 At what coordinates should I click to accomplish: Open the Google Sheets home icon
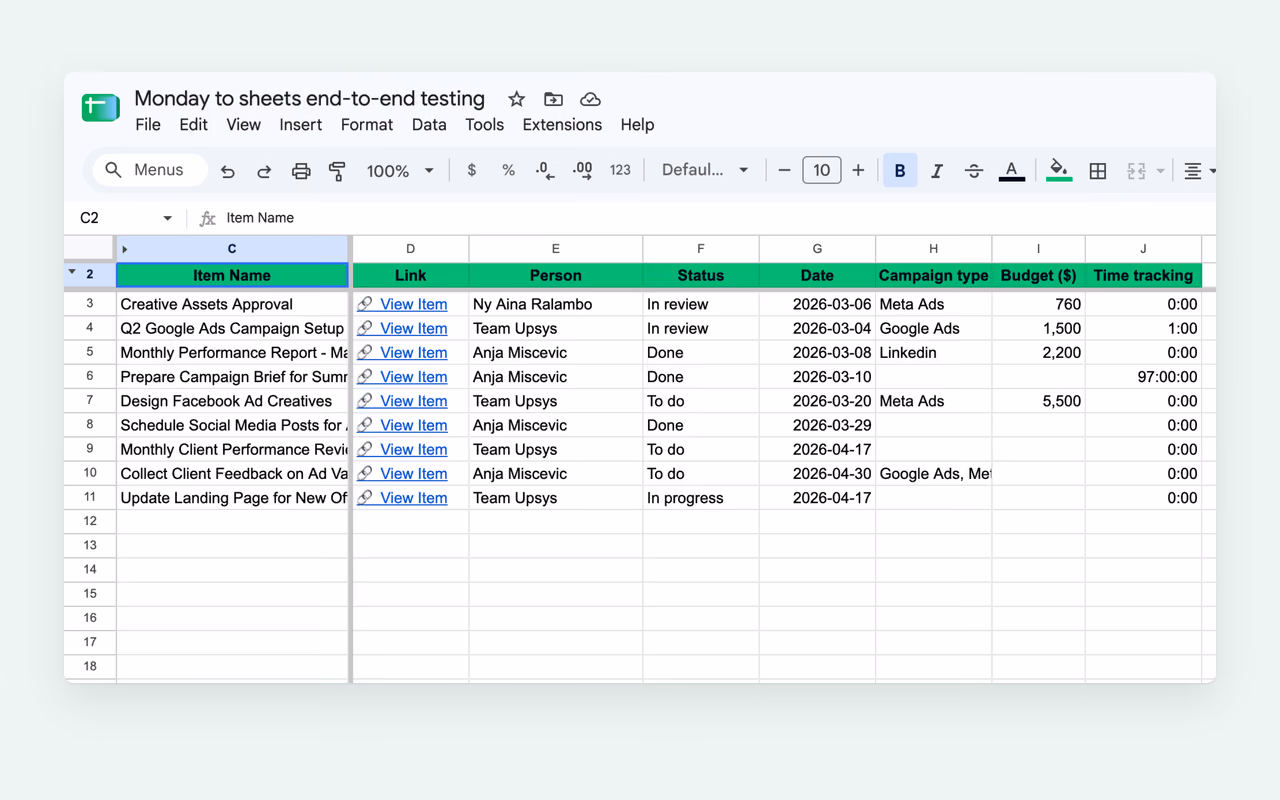101,106
